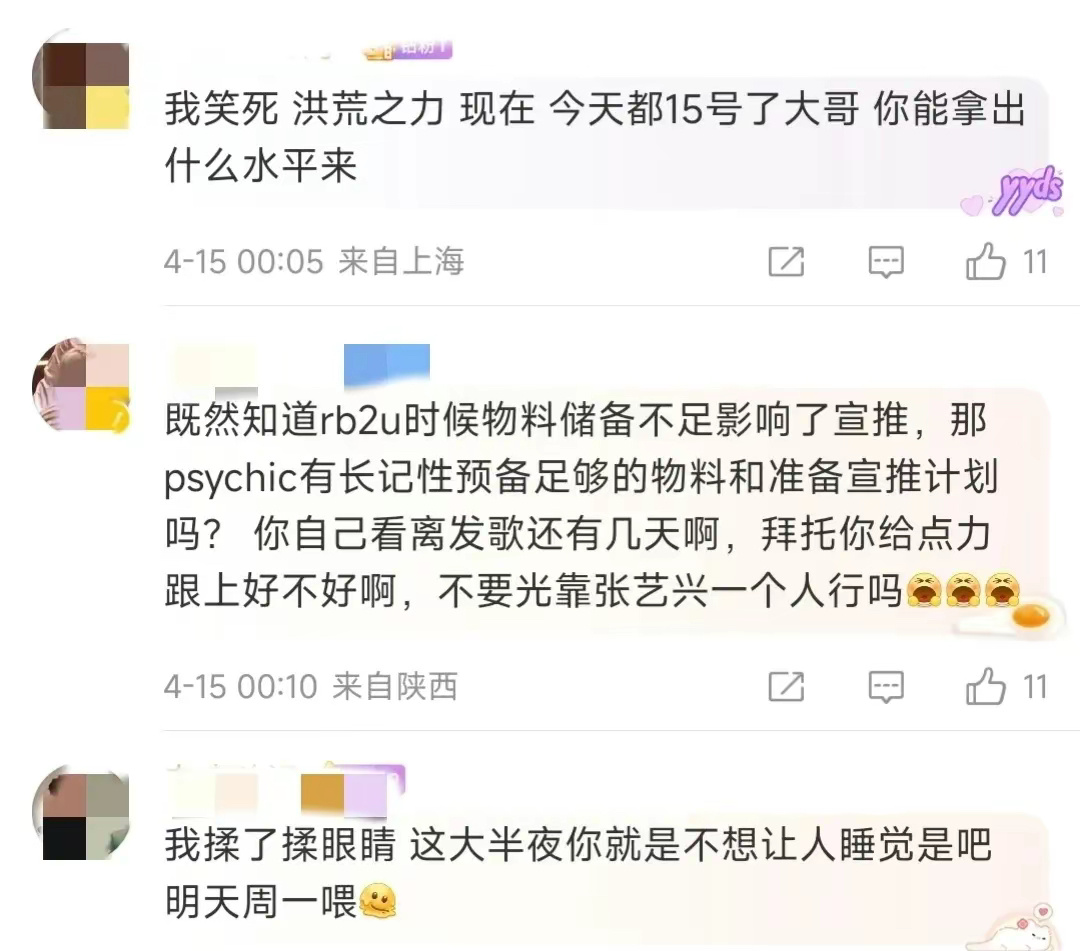Tap the fan badge above first comment
The height and width of the screenshot is (951, 1080).
pos(408,48)
